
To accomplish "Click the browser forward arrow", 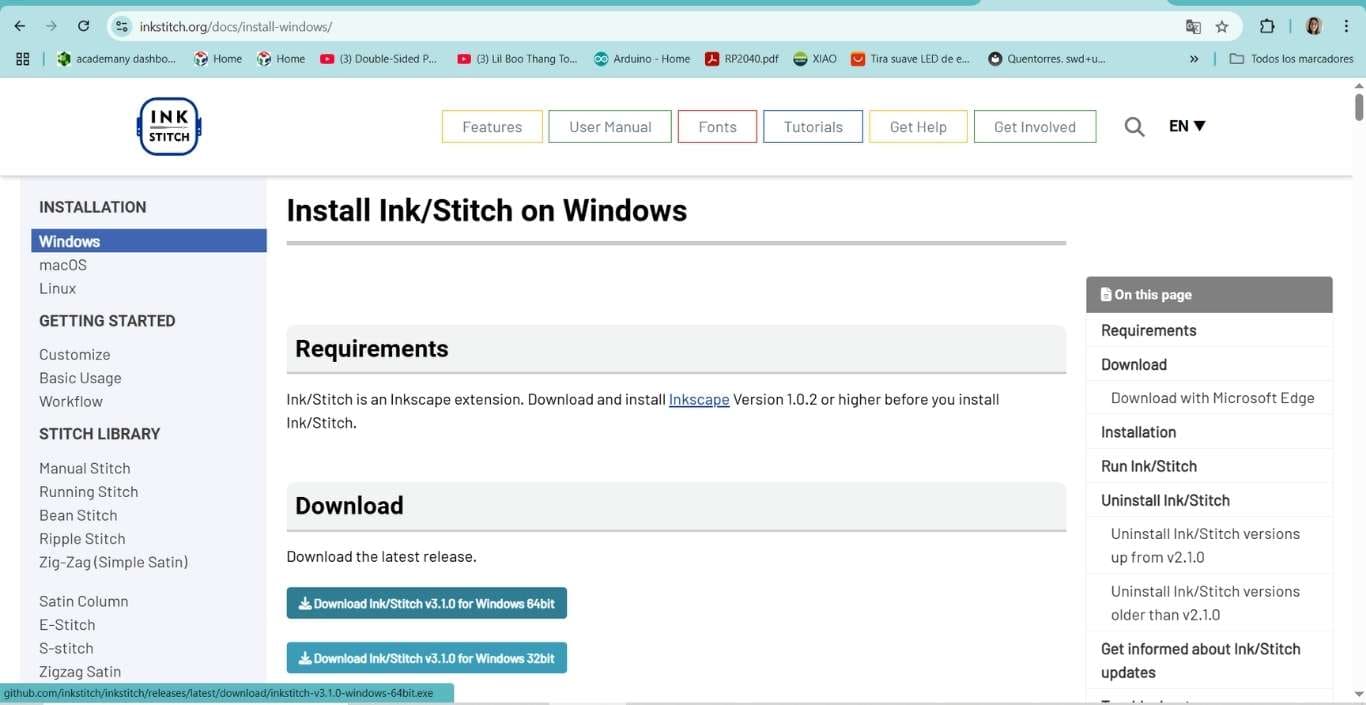I will 51,26.
